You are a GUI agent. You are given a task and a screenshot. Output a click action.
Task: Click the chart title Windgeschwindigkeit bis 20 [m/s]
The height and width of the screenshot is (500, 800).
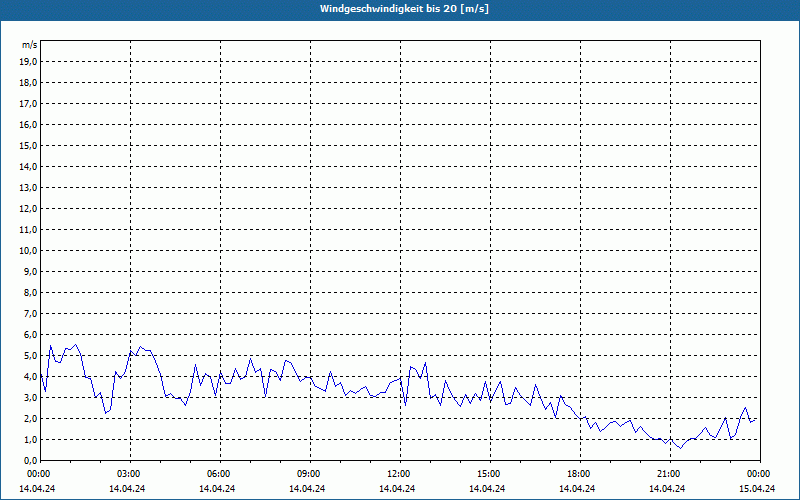click(x=404, y=9)
